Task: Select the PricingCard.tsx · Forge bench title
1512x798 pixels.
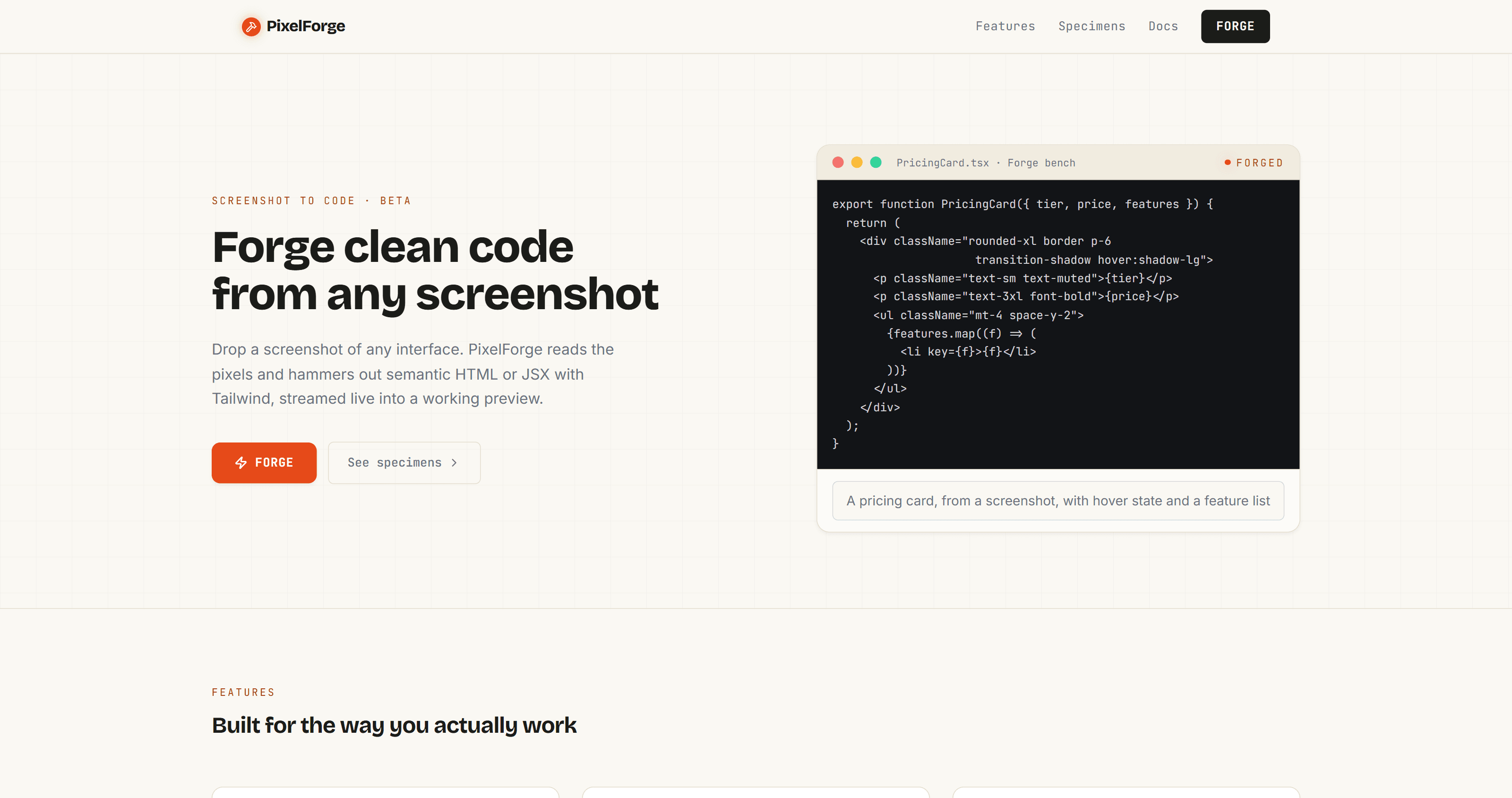Action: (x=986, y=163)
